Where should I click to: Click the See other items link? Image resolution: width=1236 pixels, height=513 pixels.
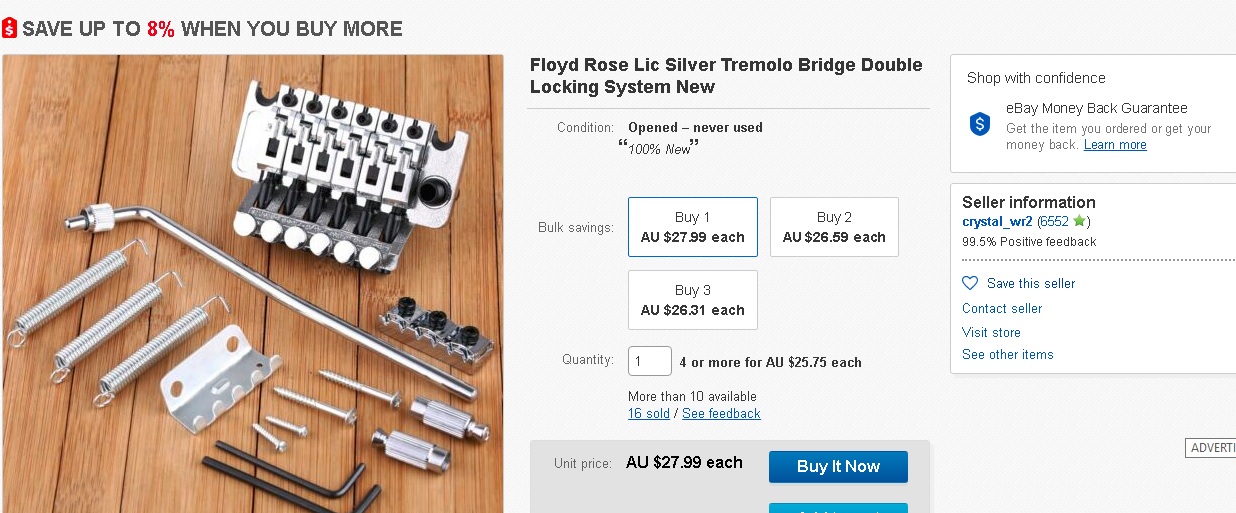[1007, 354]
